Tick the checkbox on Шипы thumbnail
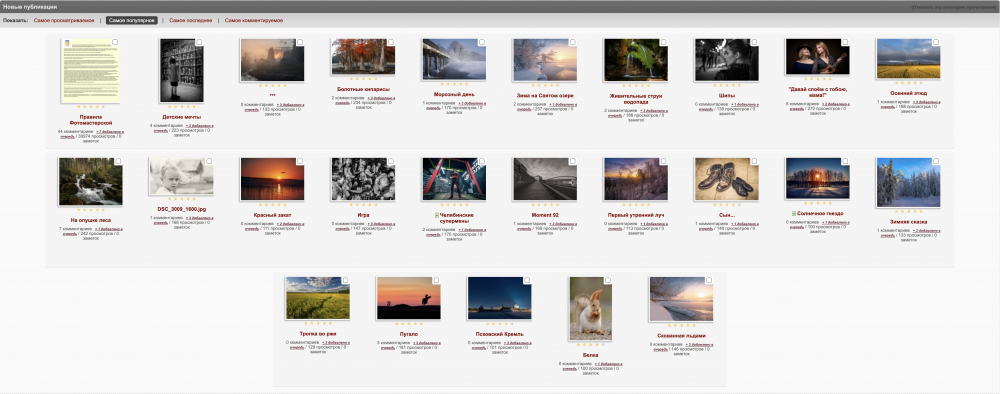Viewport: 1000px width, 394px height. [754, 42]
